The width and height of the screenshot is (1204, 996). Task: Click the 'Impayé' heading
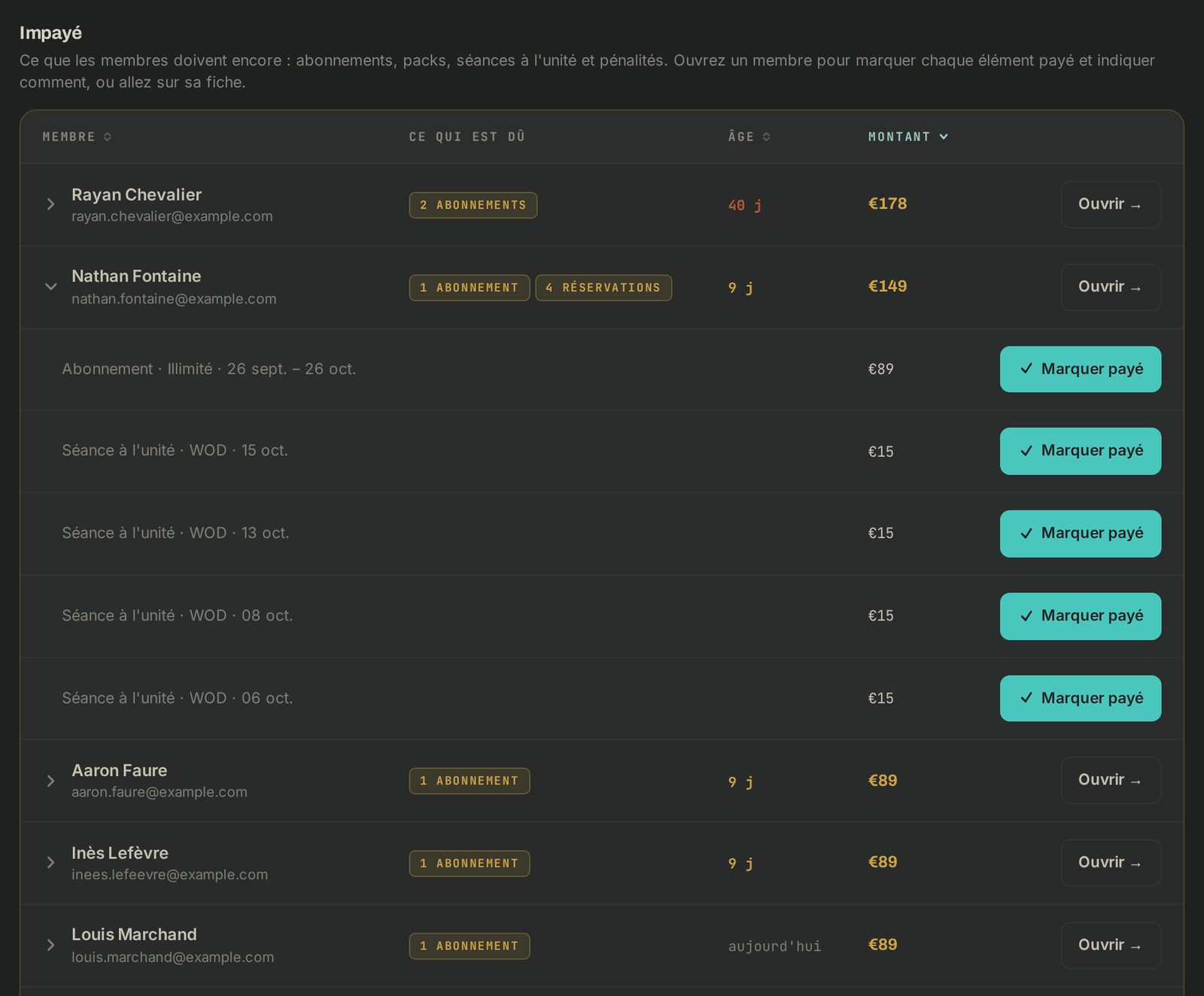pyautogui.click(x=50, y=33)
